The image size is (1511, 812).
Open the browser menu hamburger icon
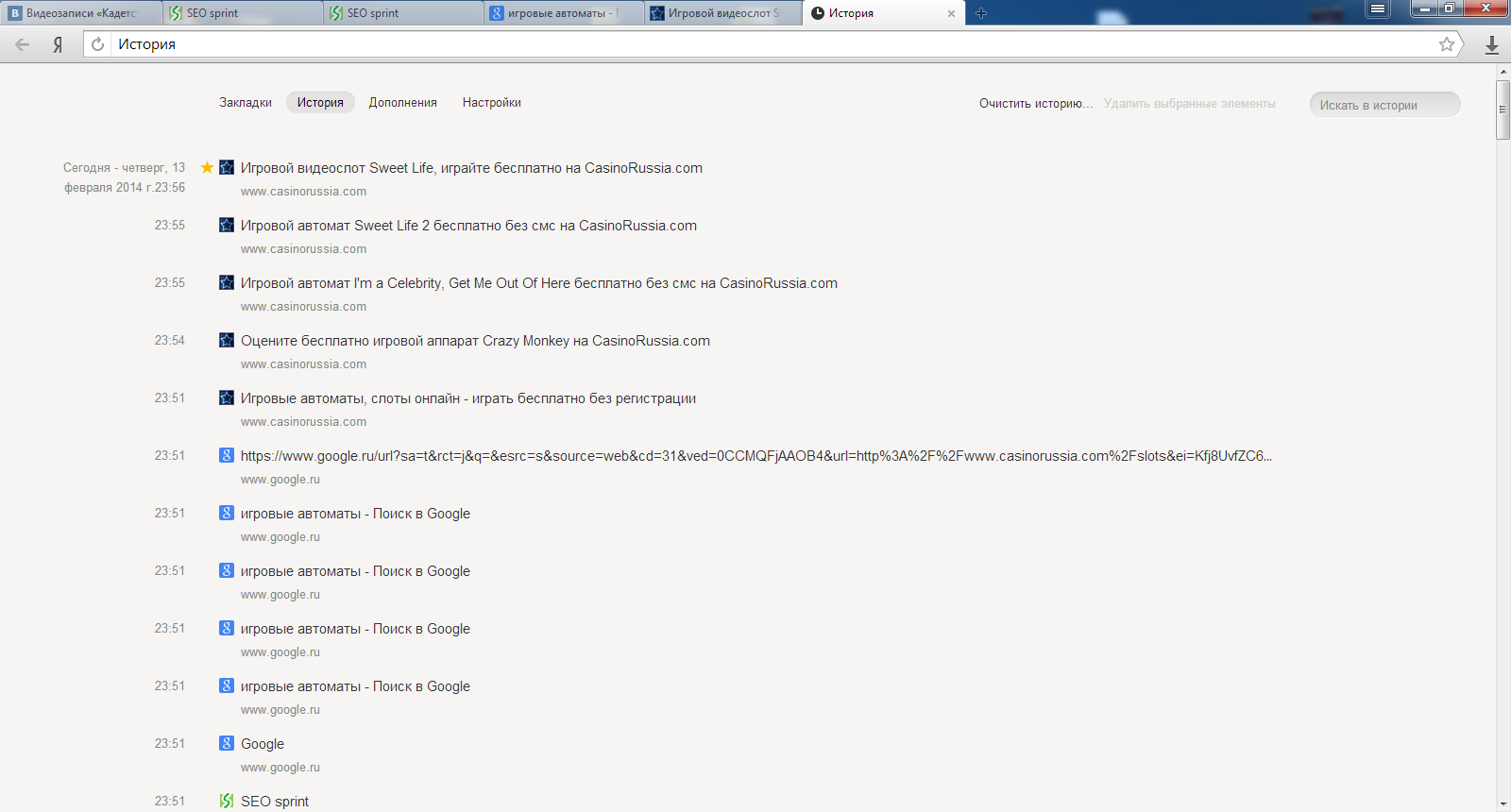[1378, 8]
